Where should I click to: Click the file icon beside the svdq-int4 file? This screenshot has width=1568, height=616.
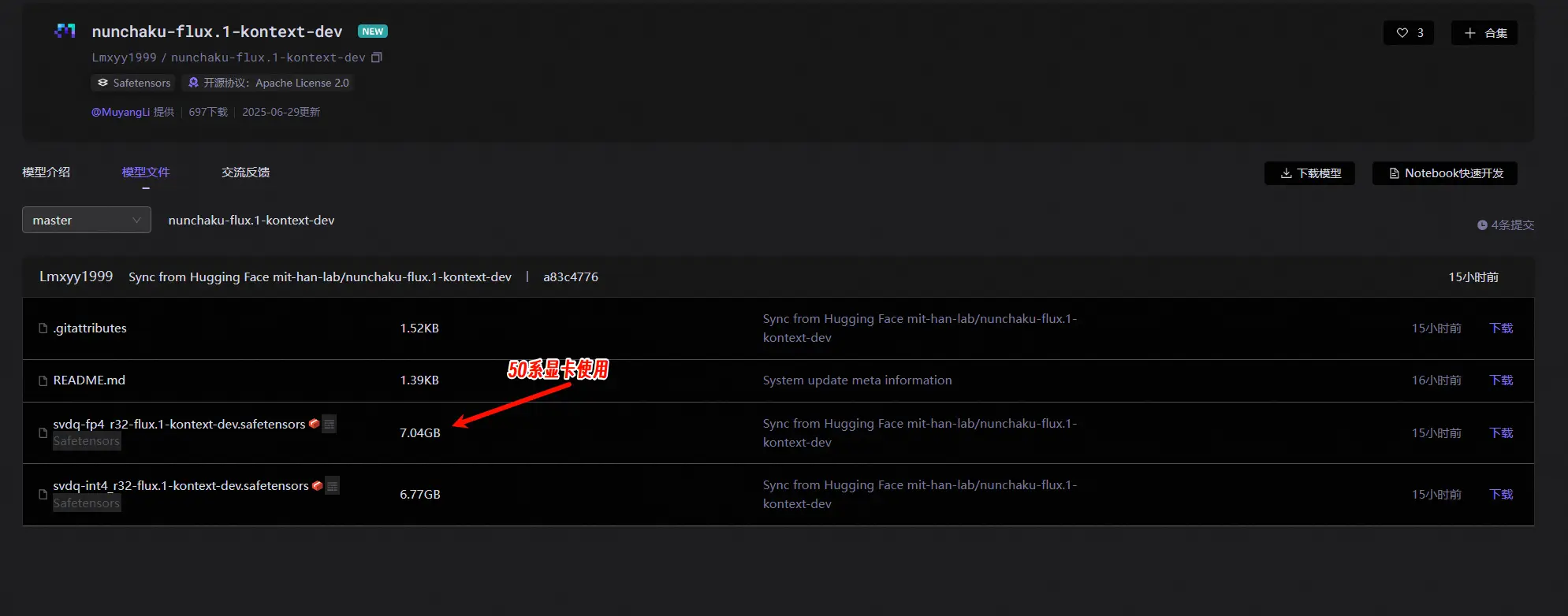click(43, 495)
